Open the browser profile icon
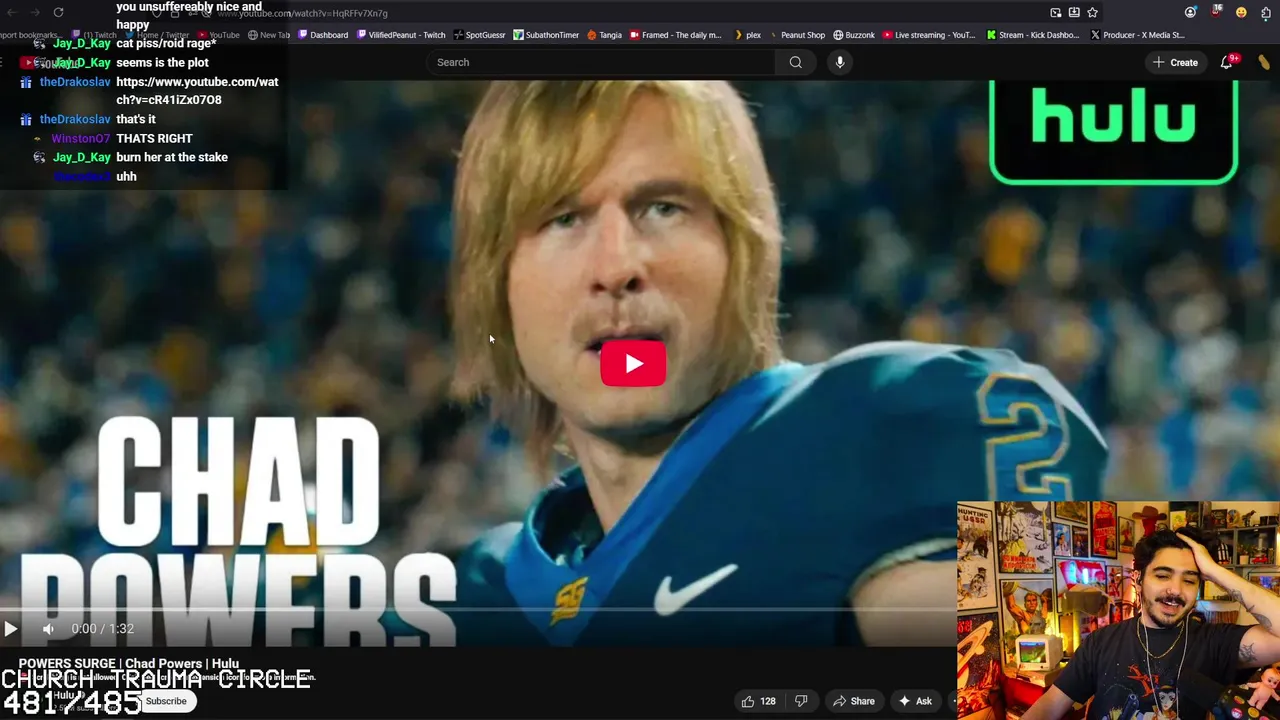 (1190, 13)
